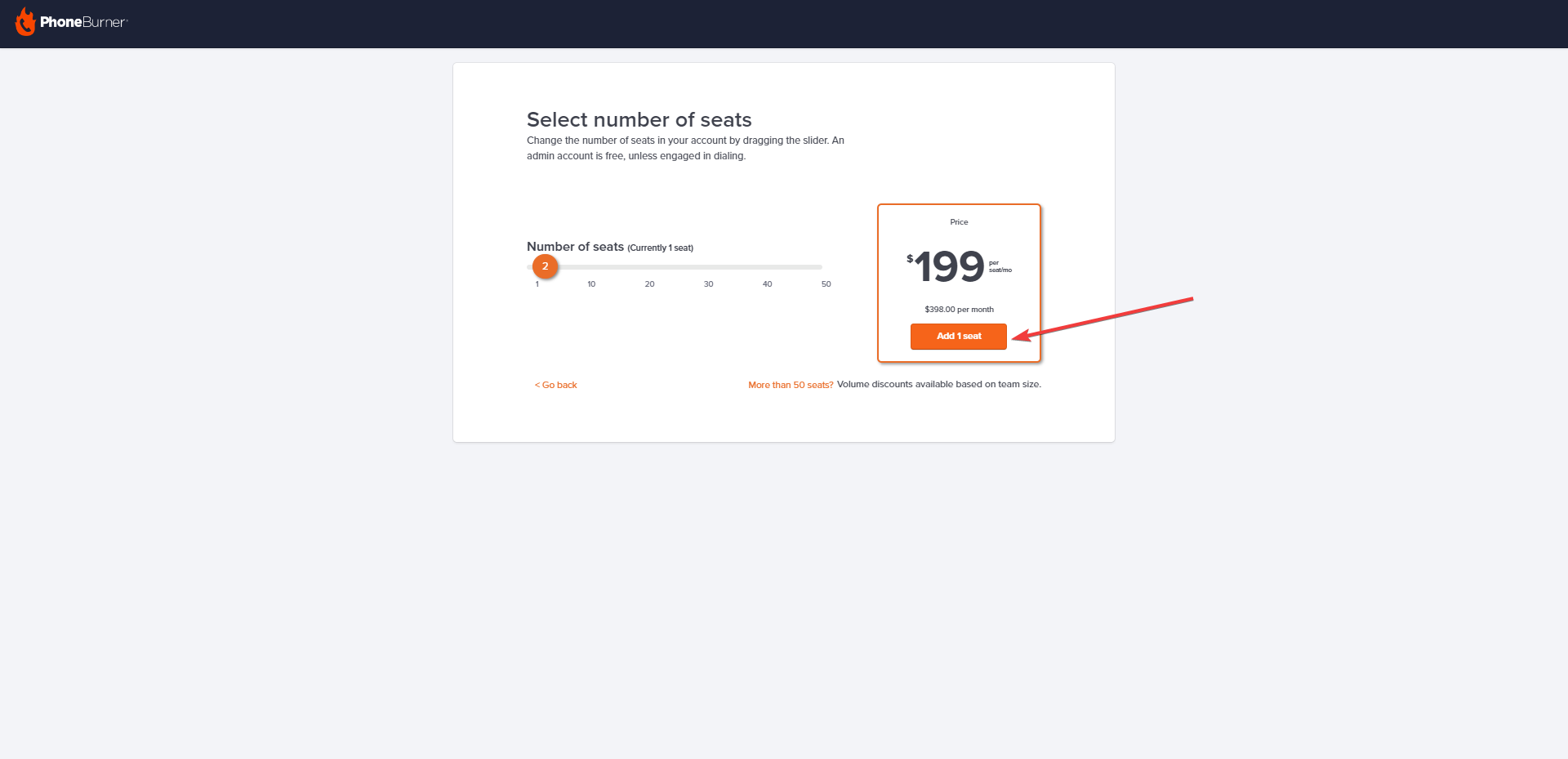The image size is (1568, 759).
Task: Select the 30 mark under the seat slider
Action: [x=708, y=284]
